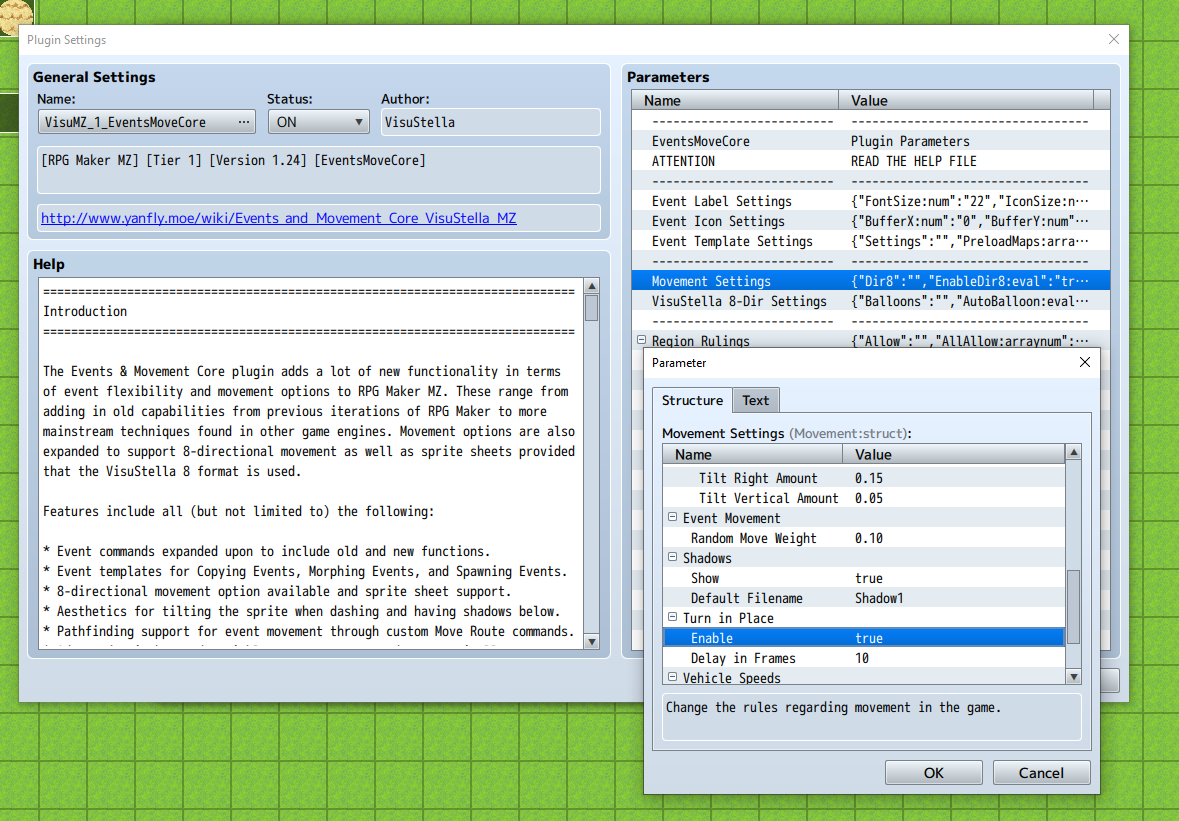Viewport: 1179px width, 821px height.
Task: Click Value column header in Parameters
Action: coord(966,100)
